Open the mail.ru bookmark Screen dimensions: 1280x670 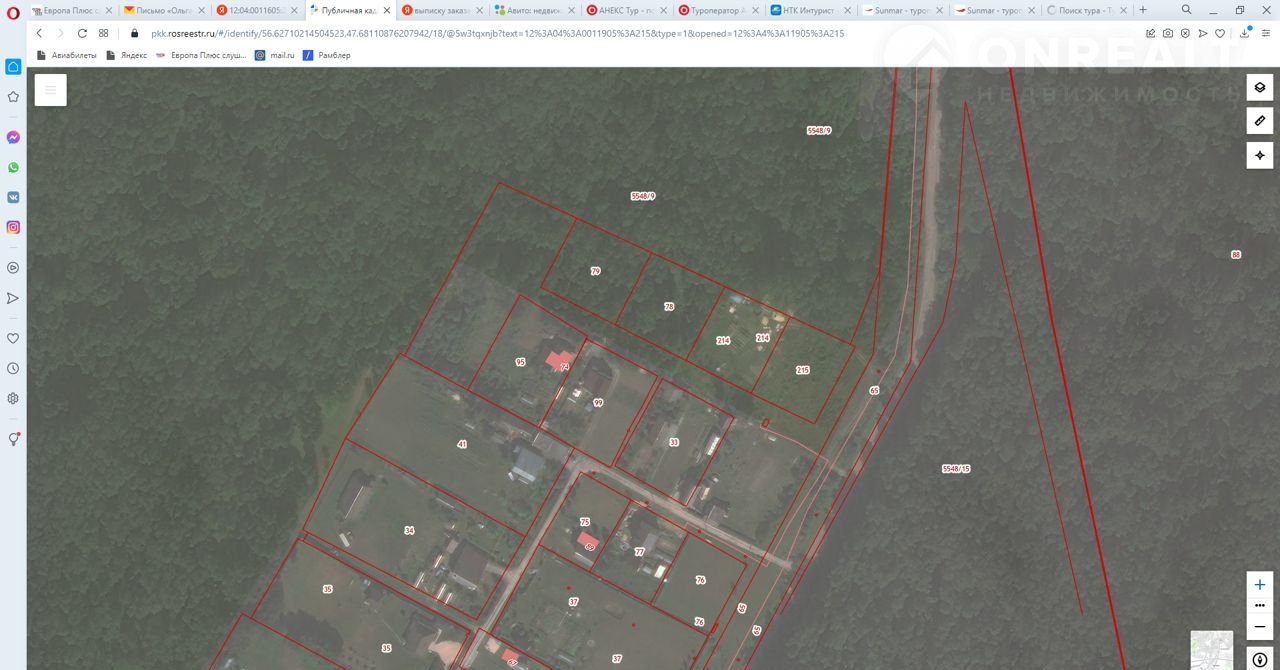point(275,55)
